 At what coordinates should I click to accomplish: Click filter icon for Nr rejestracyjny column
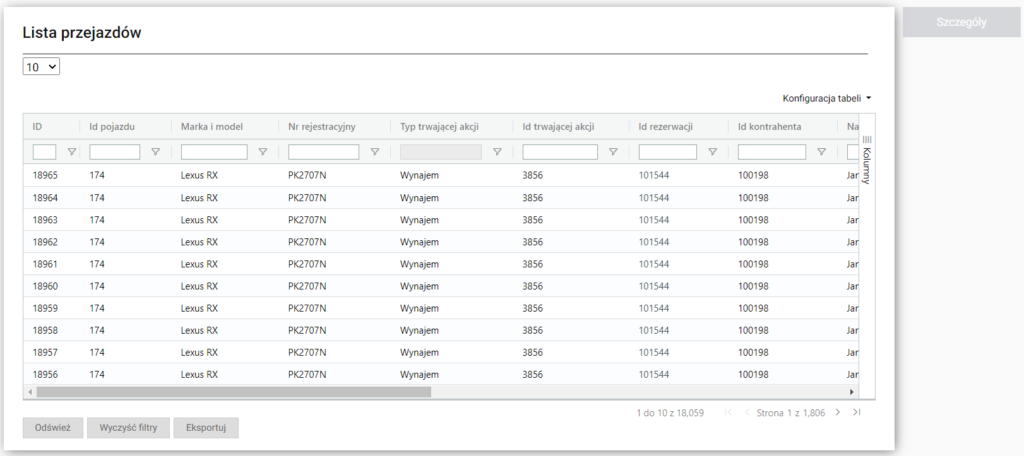click(375, 152)
